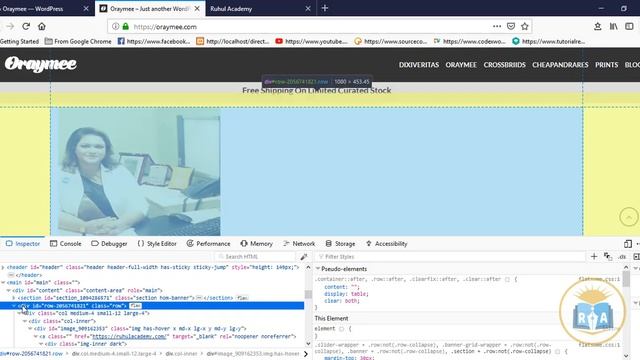Viewport: 640px width, 360px height.
Task: Click the ruhulacademy.com href link in markup
Action: tap(130, 337)
